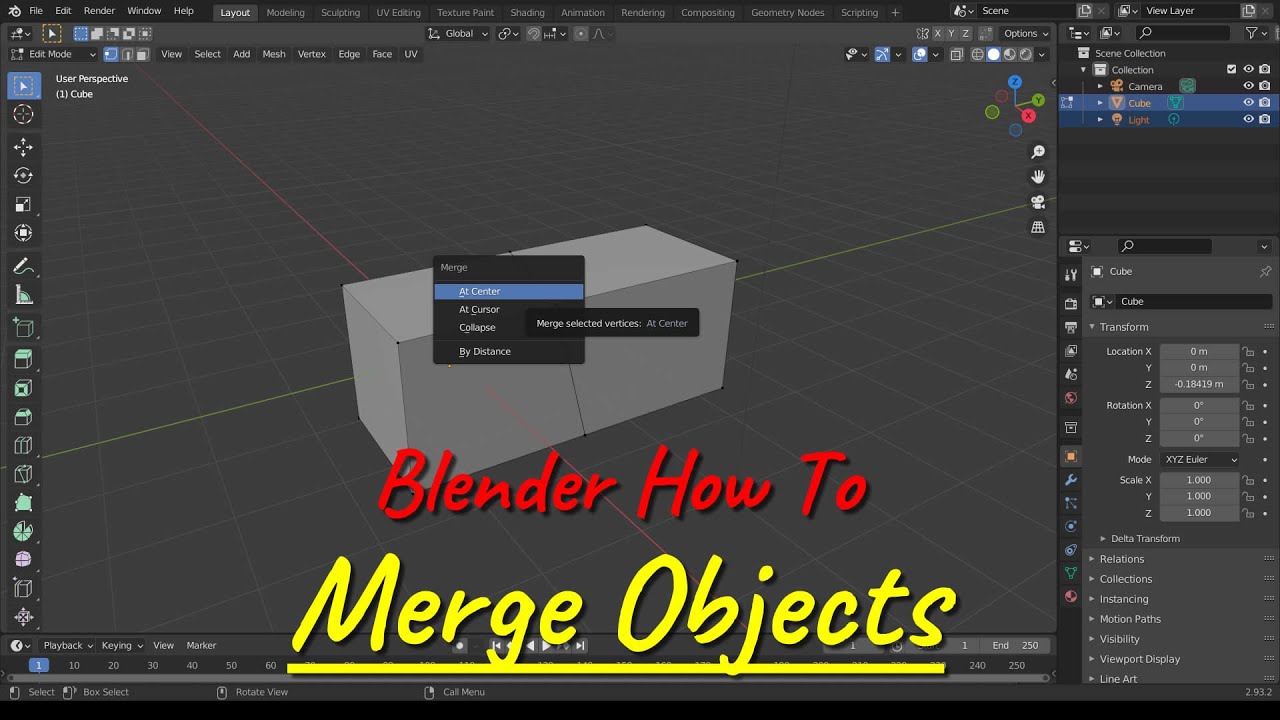Pin the Cube properties panel
Viewport: 1280px width, 720px height.
[x=1265, y=272]
